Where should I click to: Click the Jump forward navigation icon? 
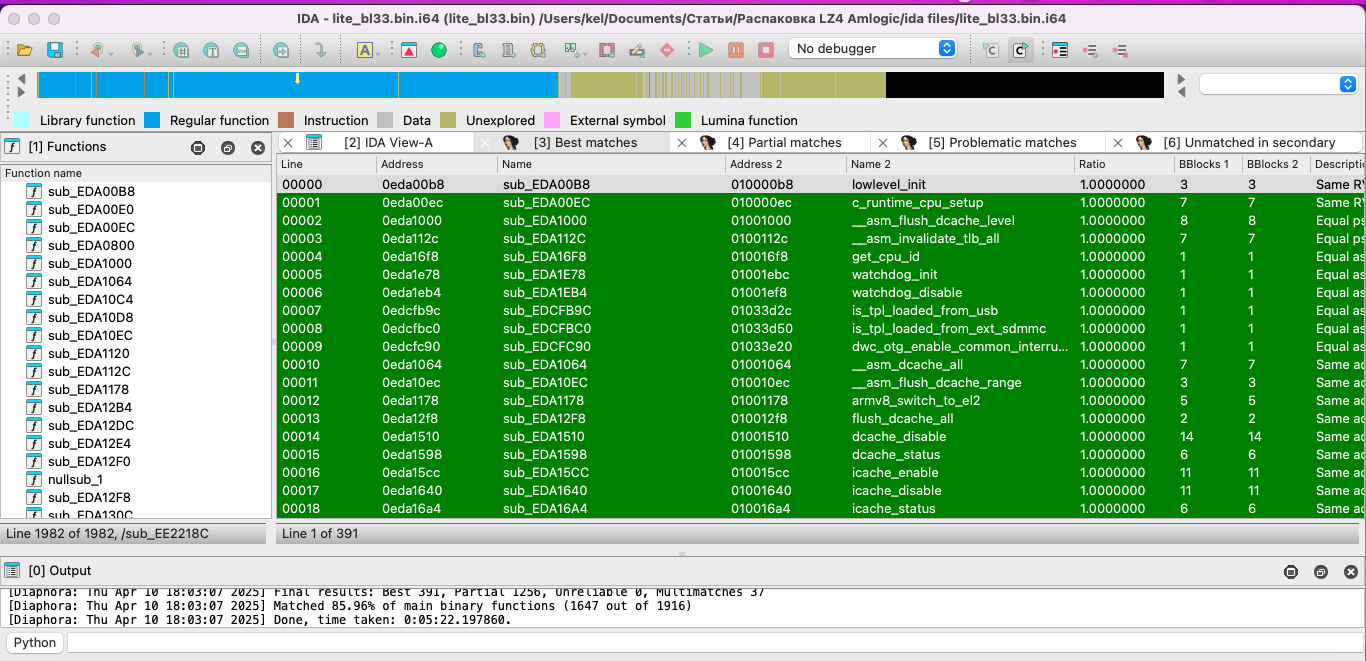coord(139,49)
